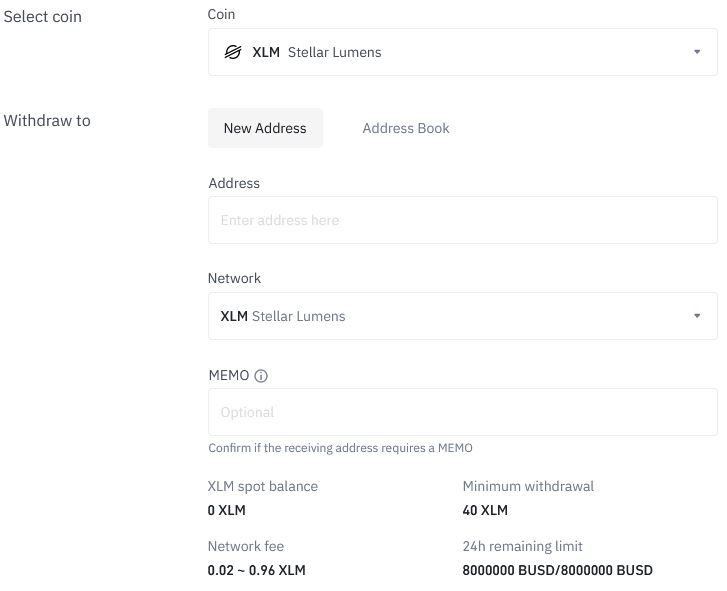Click the 40 XLM minimum withdrawal value
727x591 pixels.
(x=485, y=510)
